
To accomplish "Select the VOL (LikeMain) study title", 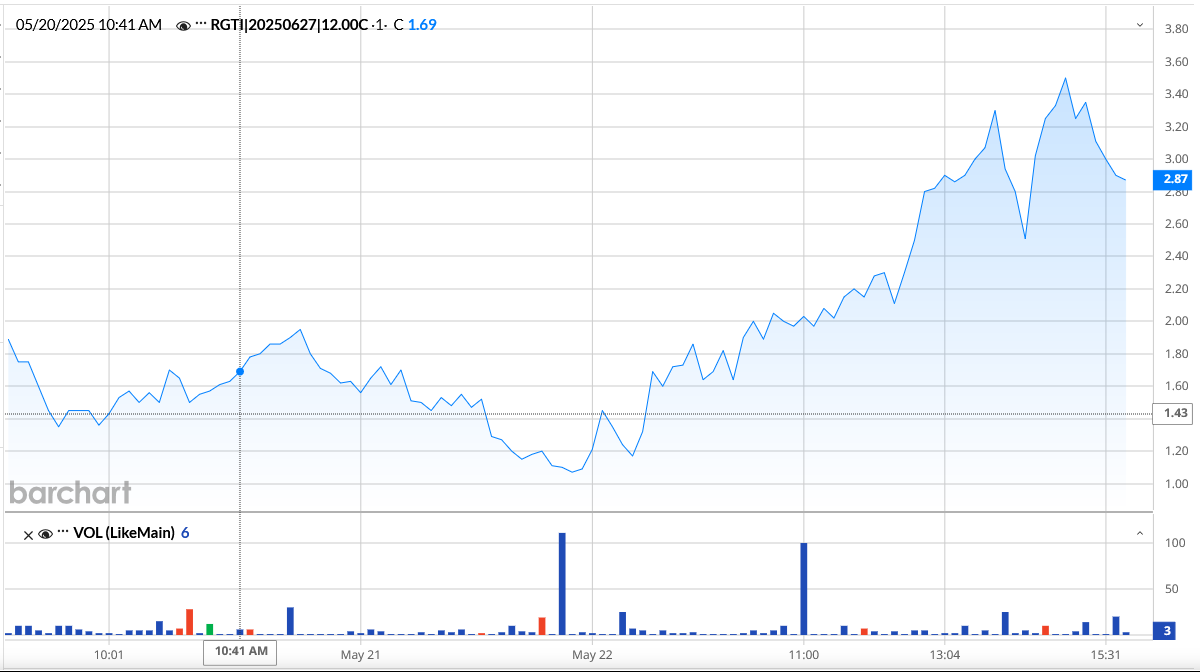I will [125, 533].
